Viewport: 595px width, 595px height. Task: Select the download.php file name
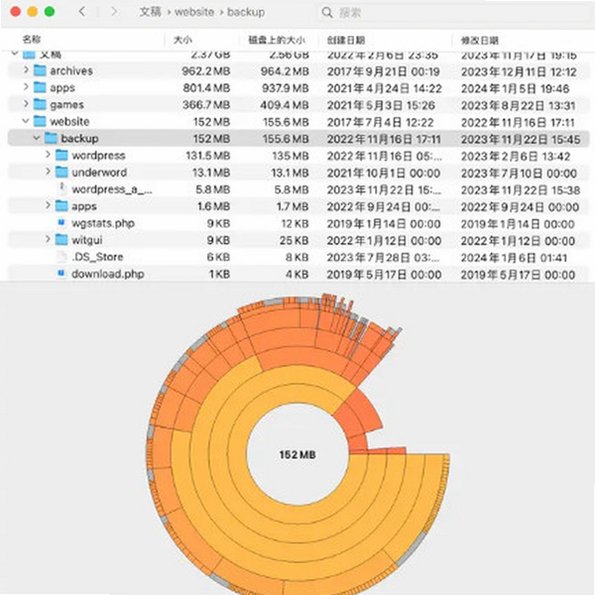pos(108,274)
